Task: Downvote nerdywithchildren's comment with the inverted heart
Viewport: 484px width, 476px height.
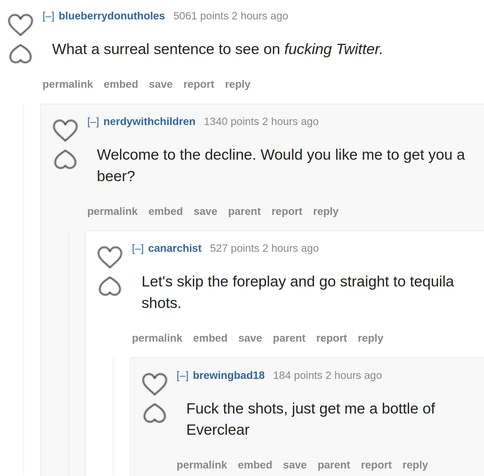Action: (x=65, y=160)
